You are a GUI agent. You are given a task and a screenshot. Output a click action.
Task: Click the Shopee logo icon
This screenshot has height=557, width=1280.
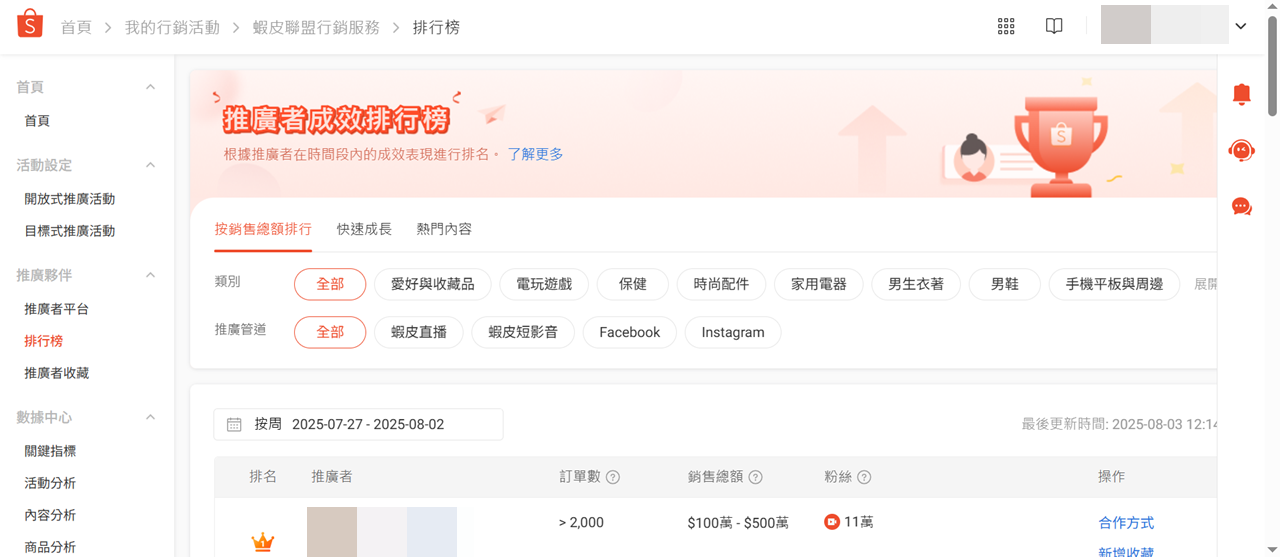[30, 25]
